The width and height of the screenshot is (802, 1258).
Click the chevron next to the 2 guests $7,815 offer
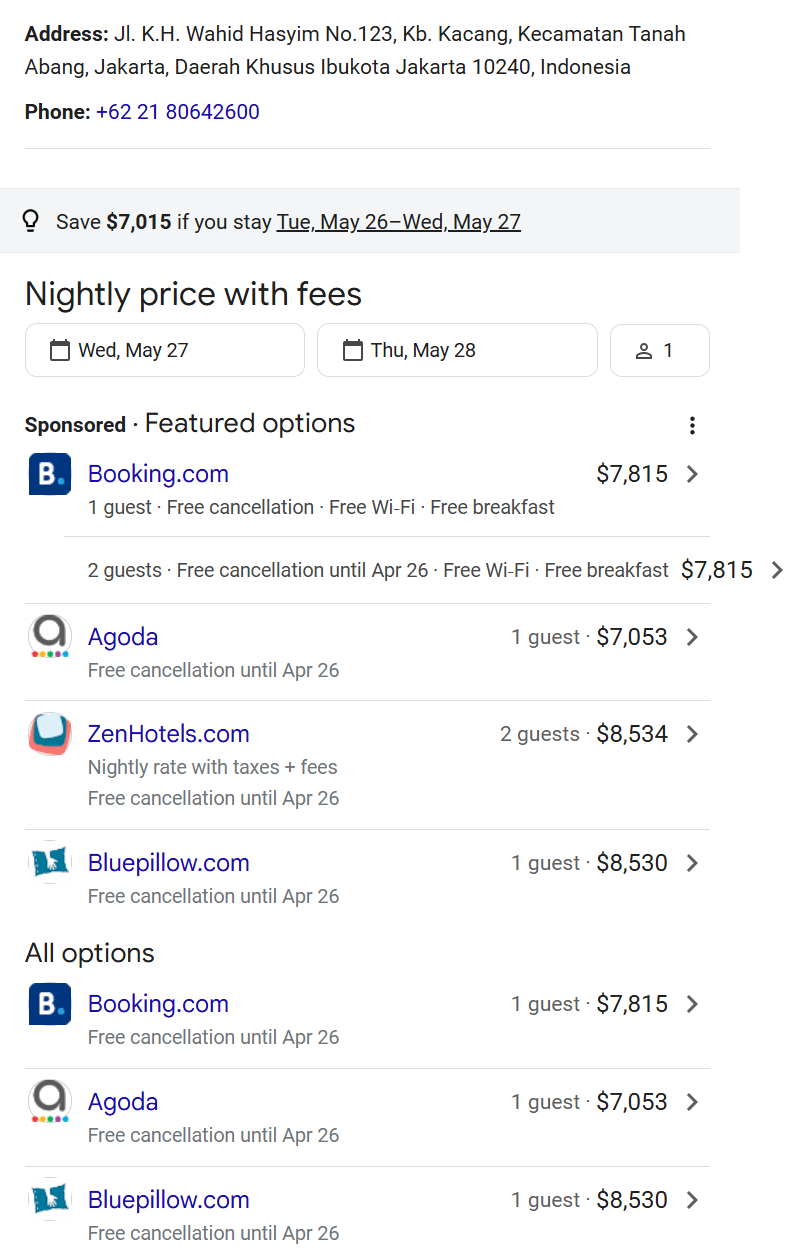[778, 570]
